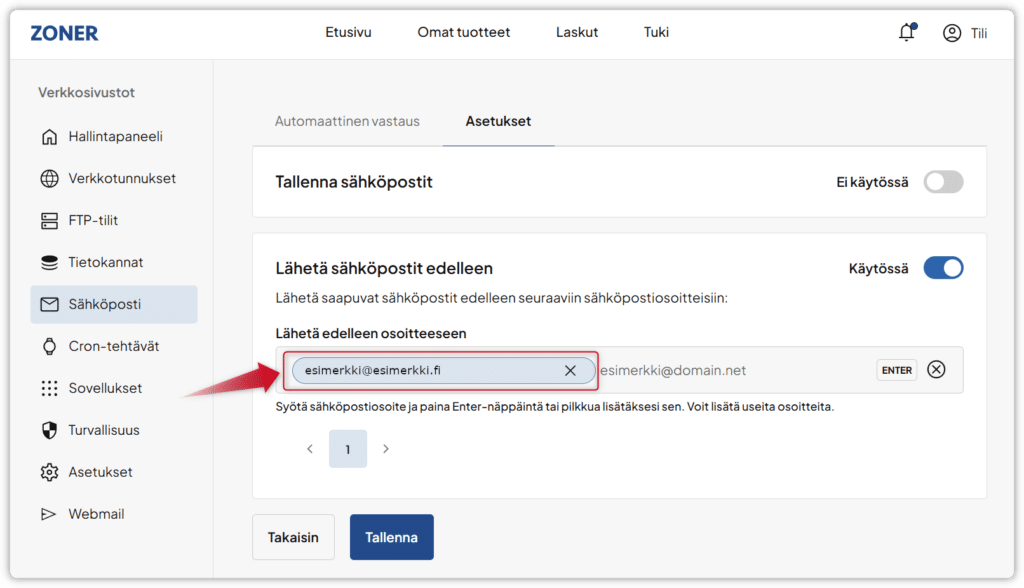Disable the Lähetä sähköpostit edelleen toggle

[943, 268]
